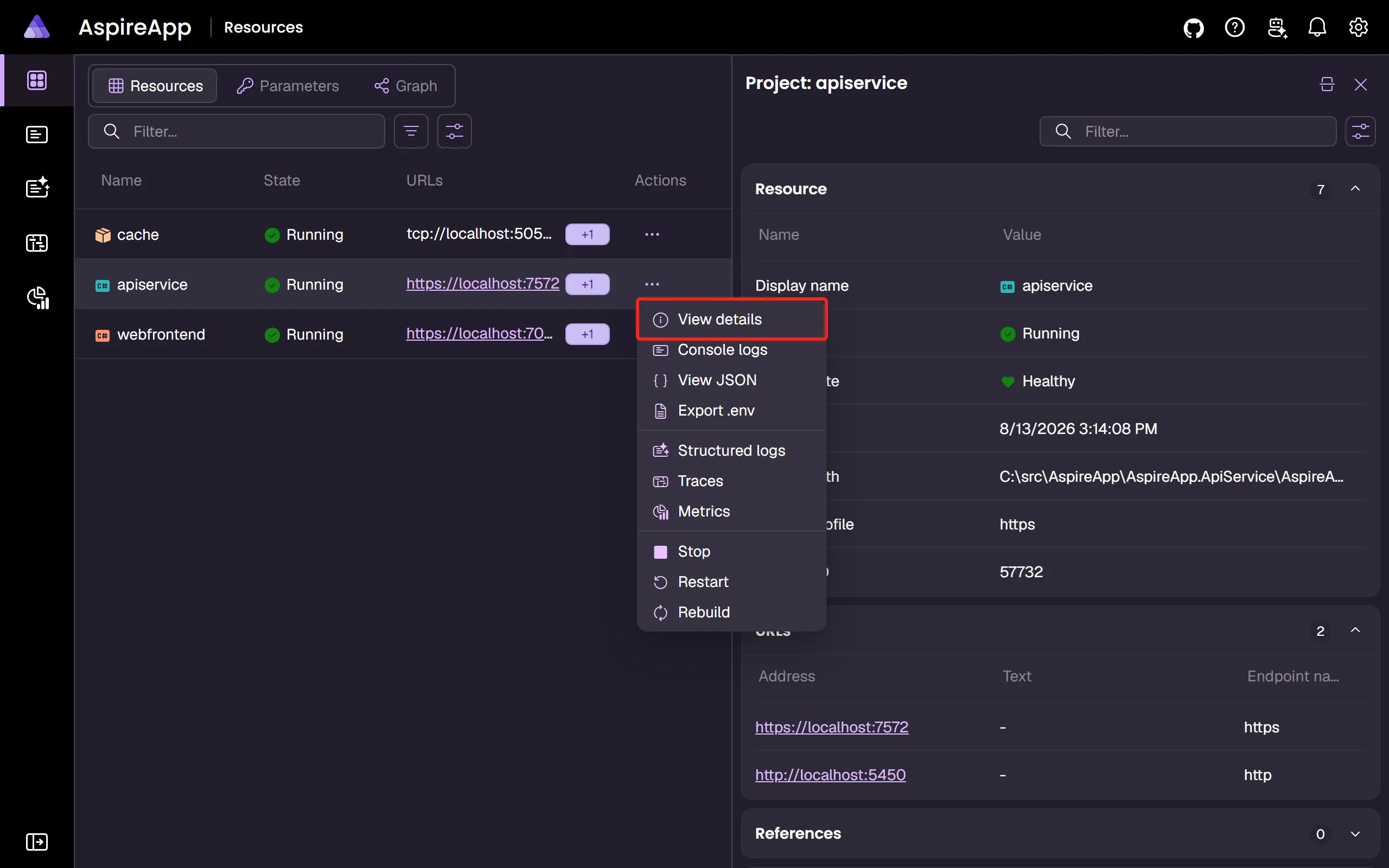Show additional URLs for apiservice
The image size is (1389, 868).
tap(587, 284)
